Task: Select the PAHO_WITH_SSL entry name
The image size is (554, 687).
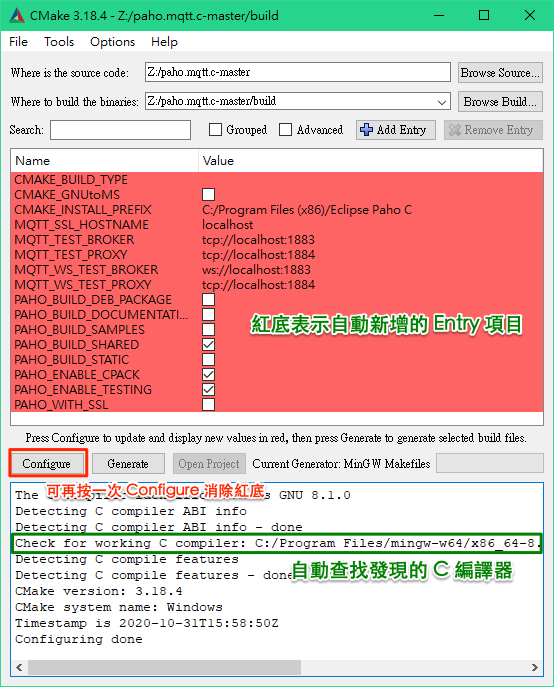Action: [x=61, y=404]
